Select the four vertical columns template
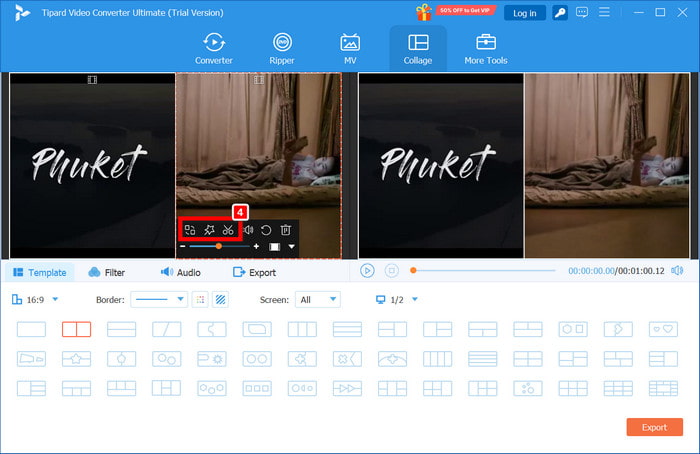The image size is (700, 454). coord(438,359)
